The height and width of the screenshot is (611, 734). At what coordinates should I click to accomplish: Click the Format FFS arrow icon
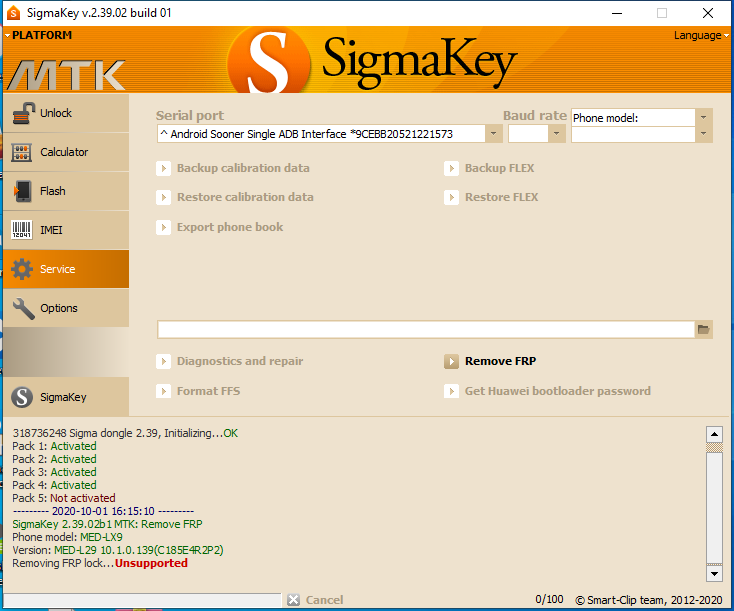click(x=163, y=391)
